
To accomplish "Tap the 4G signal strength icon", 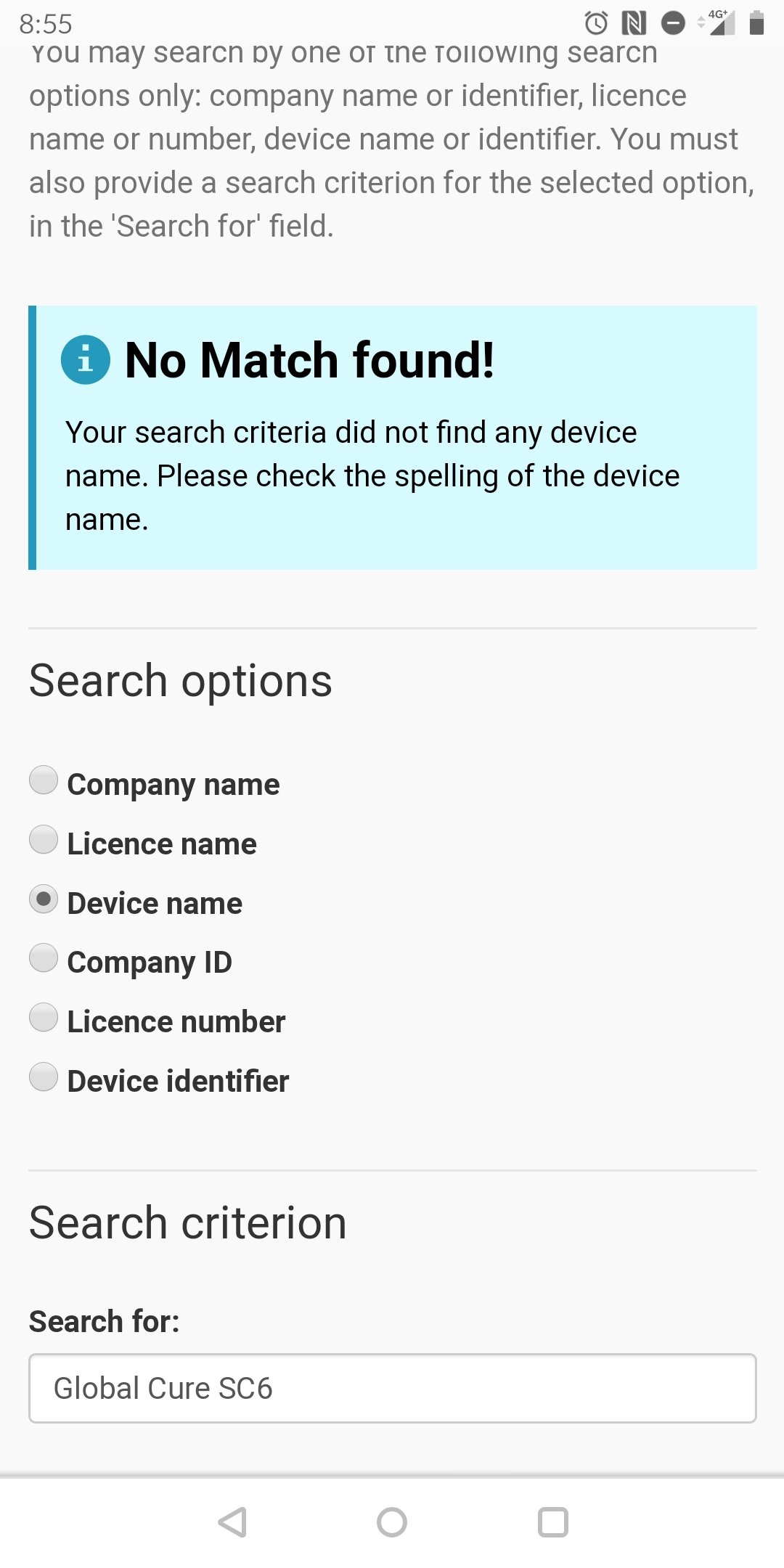I will (x=718, y=23).
